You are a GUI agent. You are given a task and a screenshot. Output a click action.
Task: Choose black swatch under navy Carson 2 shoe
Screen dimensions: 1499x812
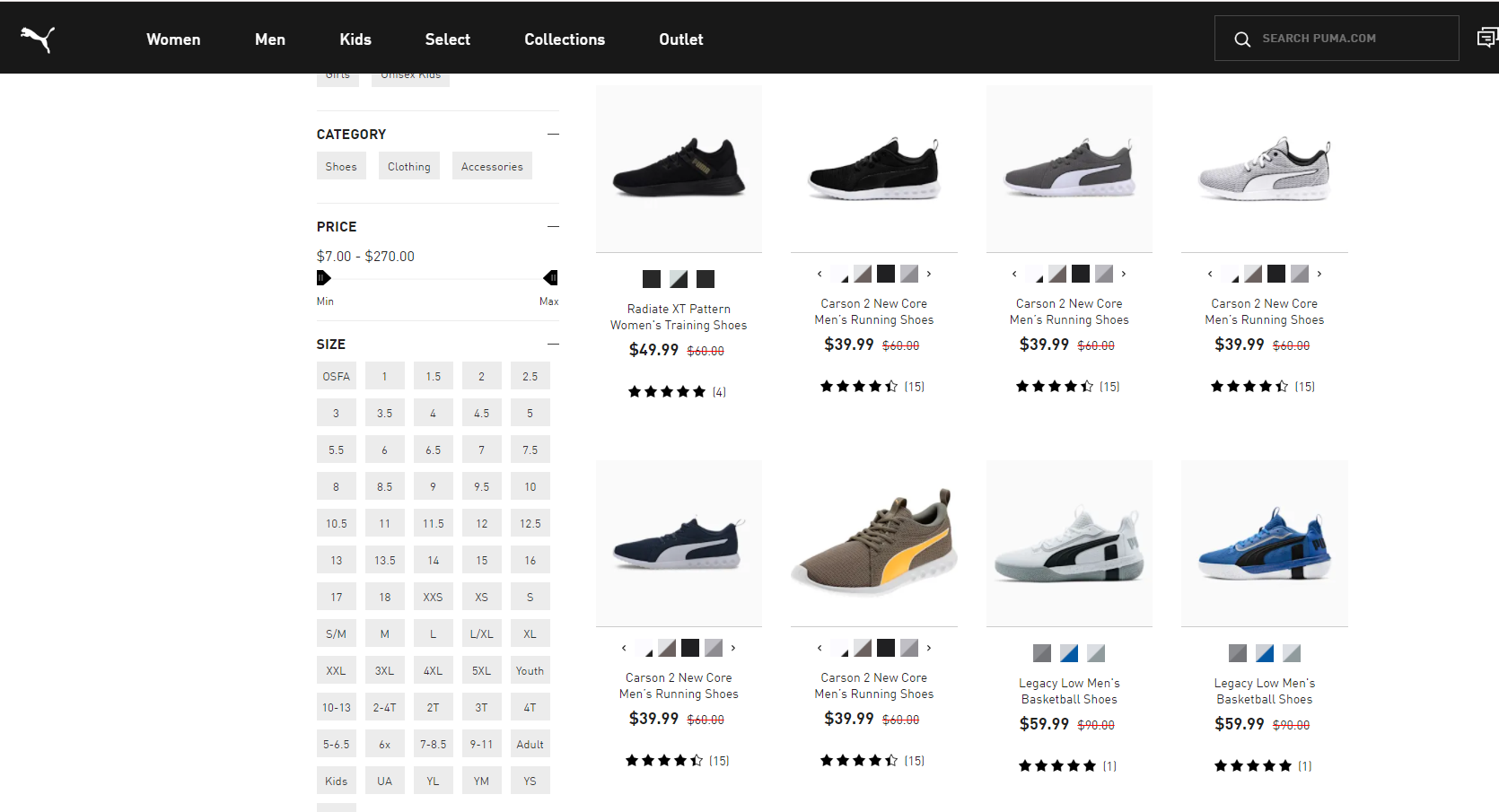pyautogui.click(x=690, y=648)
